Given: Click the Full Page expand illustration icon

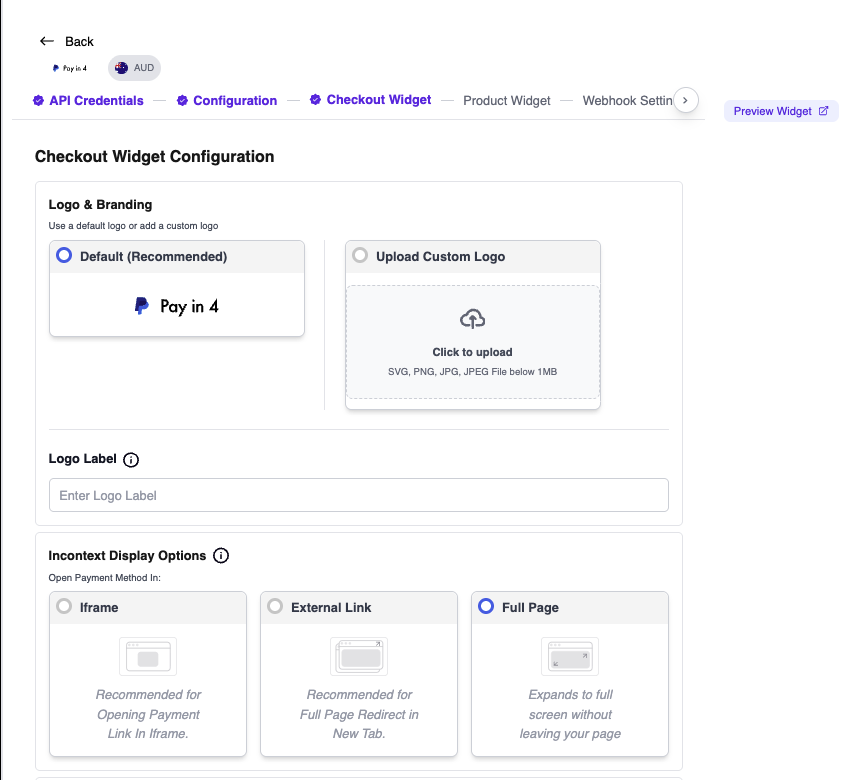Looking at the screenshot, I should point(570,656).
